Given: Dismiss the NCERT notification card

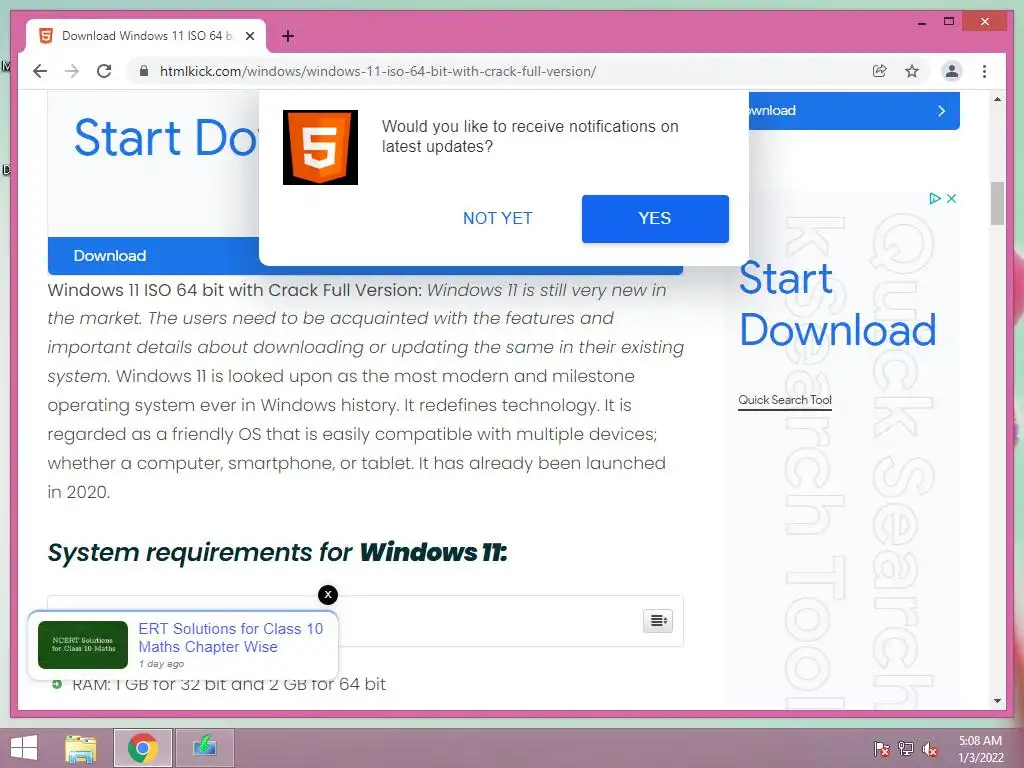Looking at the screenshot, I should click(x=328, y=594).
